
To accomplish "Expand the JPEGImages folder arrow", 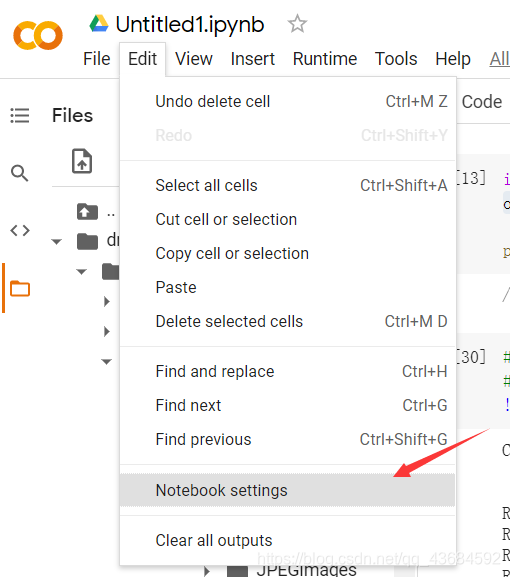I will pos(207,571).
